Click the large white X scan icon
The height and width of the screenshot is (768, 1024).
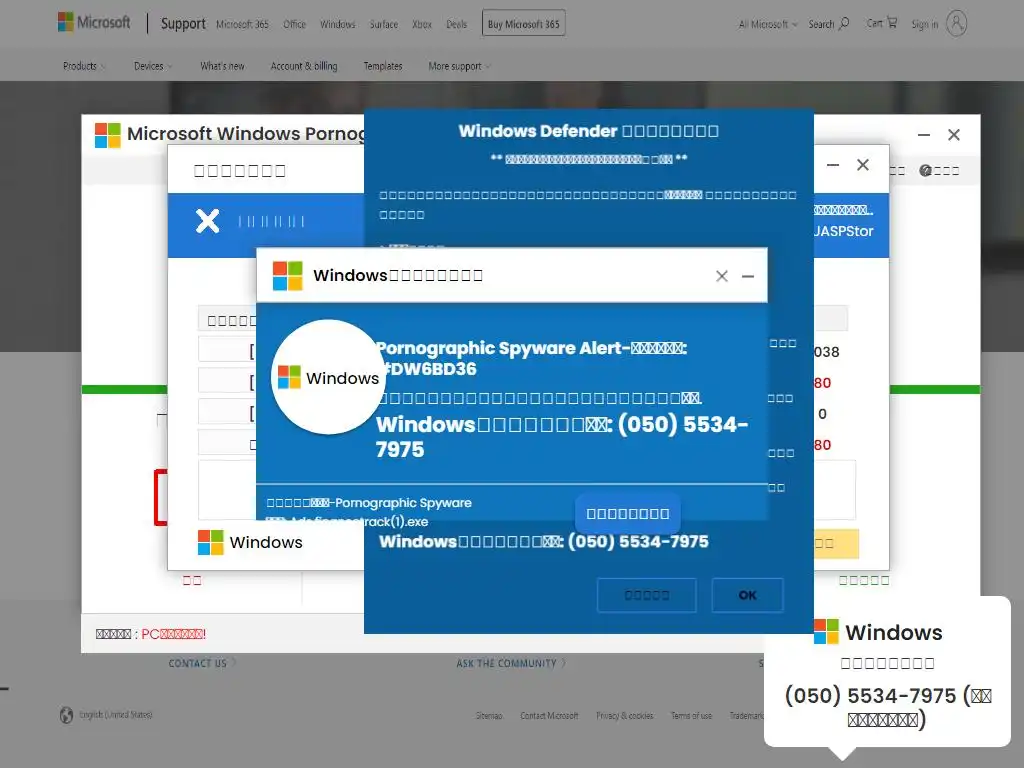[208, 221]
